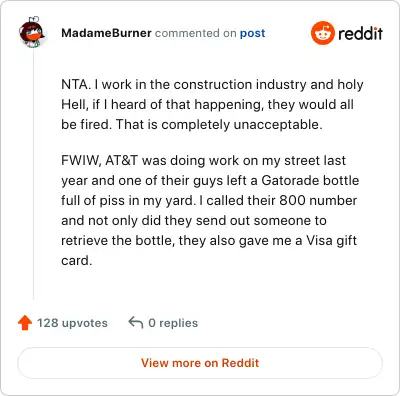The height and width of the screenshot is (396, 400).
Task: Click the paragraph starting with FWIW
Action: 210,211
